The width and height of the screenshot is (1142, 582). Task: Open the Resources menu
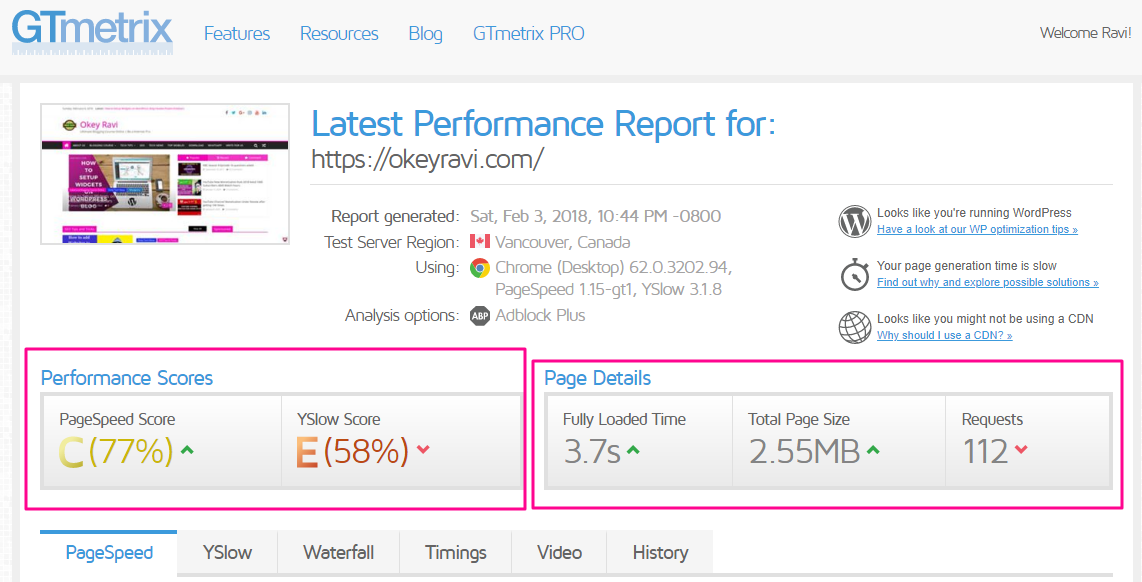(x=339, y=34)
